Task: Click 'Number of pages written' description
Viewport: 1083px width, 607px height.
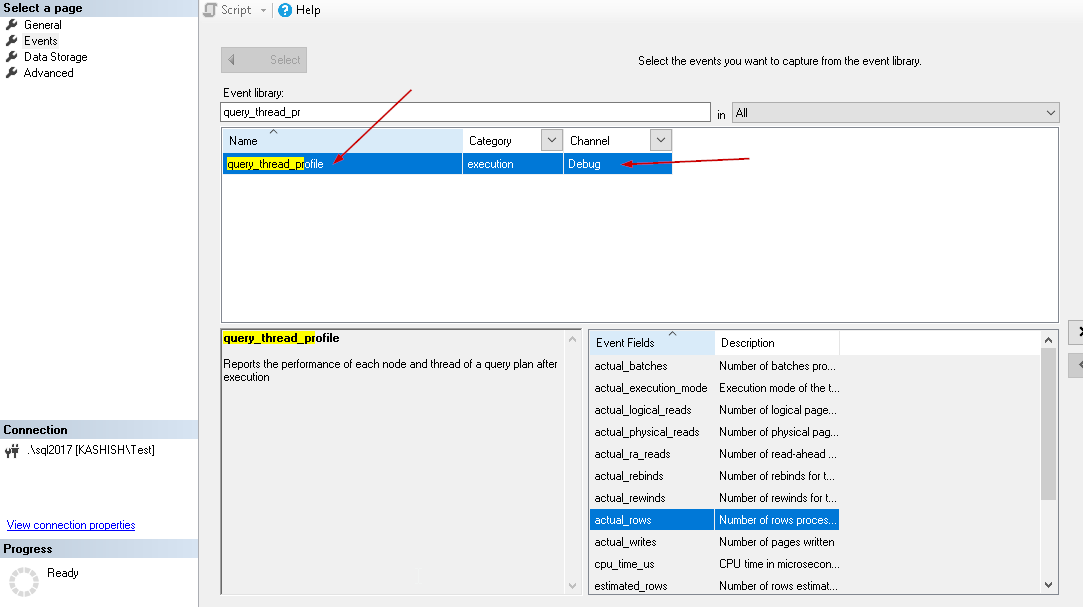Action: 776,542
